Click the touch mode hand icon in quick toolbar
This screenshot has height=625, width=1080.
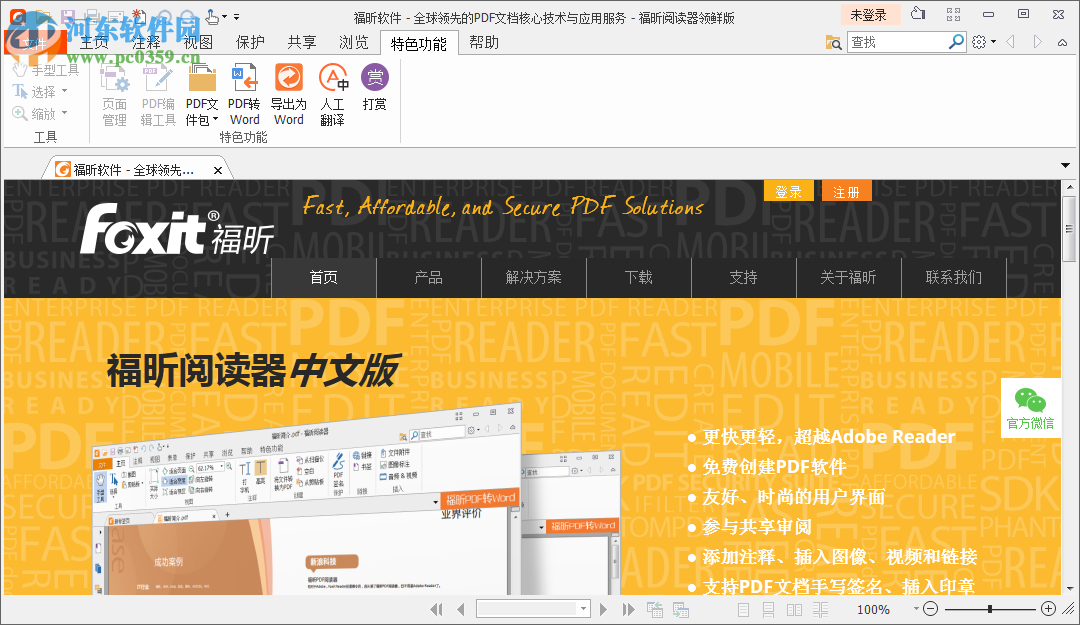point(213,16)
